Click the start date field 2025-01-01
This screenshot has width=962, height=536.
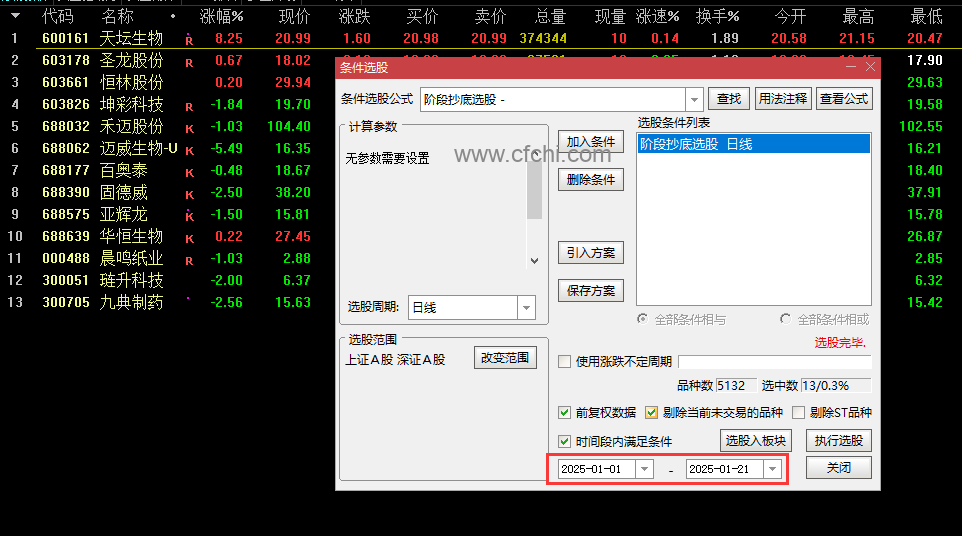[596, 469]
